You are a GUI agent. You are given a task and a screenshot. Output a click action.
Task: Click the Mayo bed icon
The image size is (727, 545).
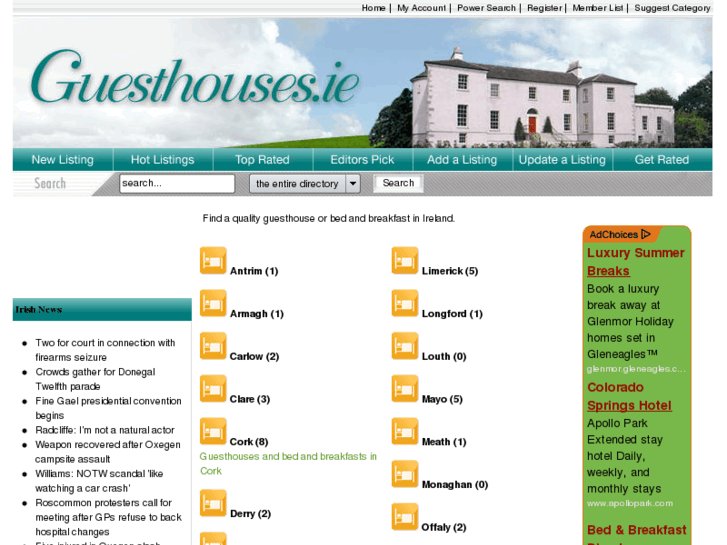tap(405, 389)
